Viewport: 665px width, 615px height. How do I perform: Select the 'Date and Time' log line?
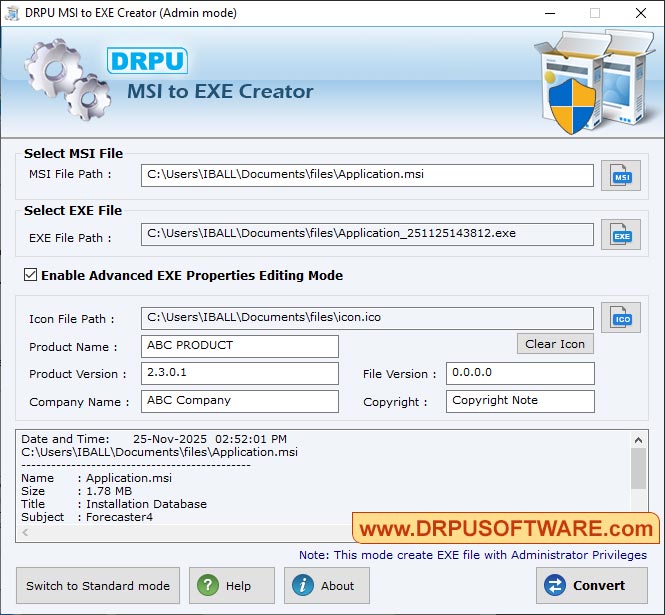click(x=154, y=439)
